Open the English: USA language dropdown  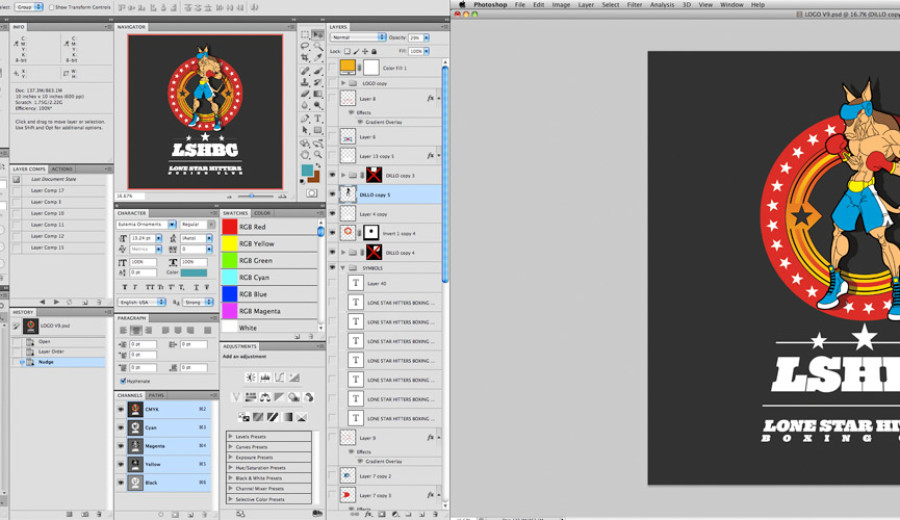pyautogui.click(x=141, y=302)
